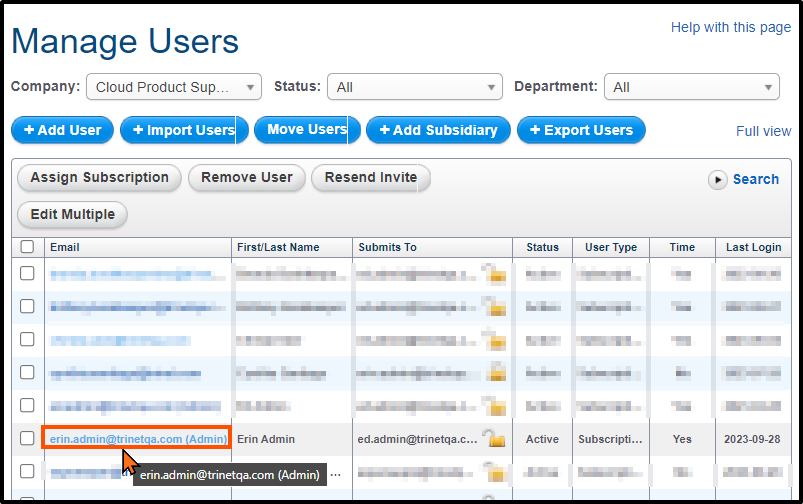Check the select-all checkbox in header row

tap(27, 247)
